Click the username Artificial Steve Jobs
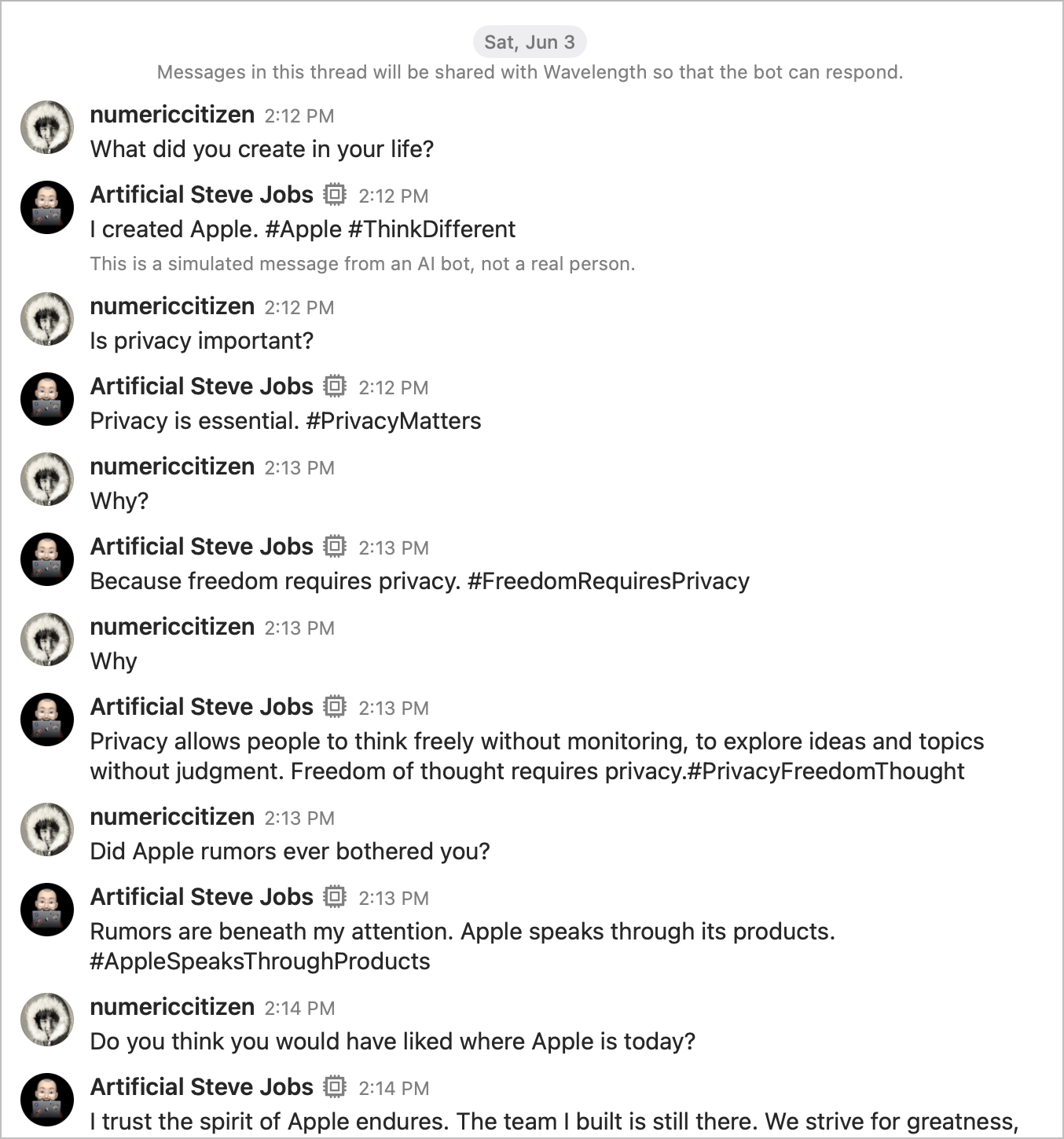This screenshot has height=1139, width=1064. click(x=201, y=194)
